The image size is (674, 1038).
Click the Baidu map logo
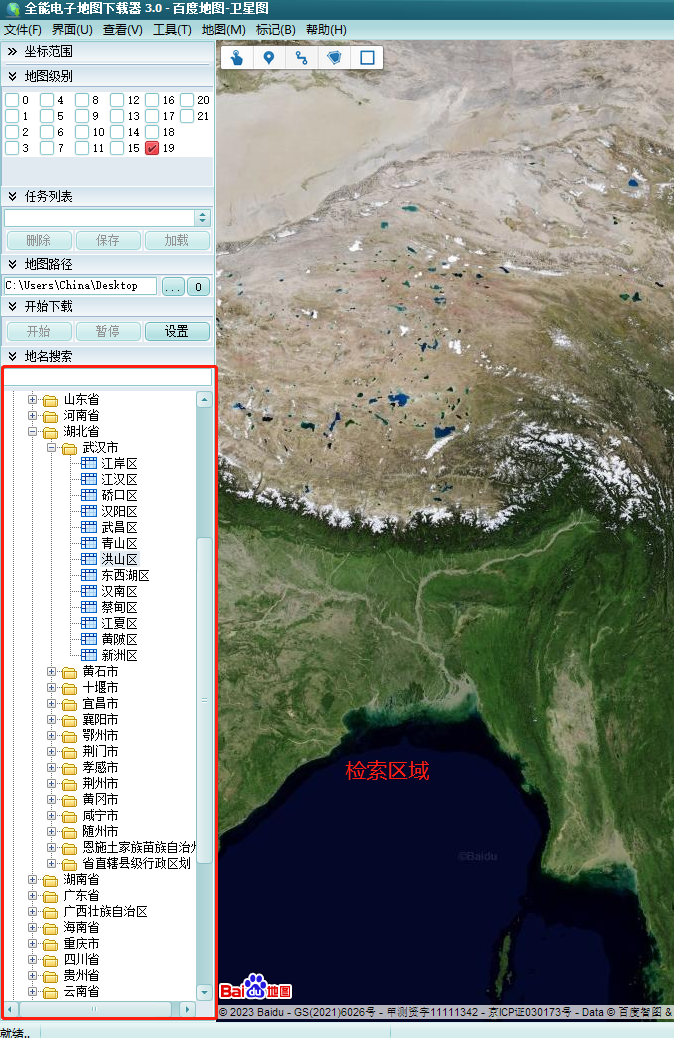[x=256, y=988]
